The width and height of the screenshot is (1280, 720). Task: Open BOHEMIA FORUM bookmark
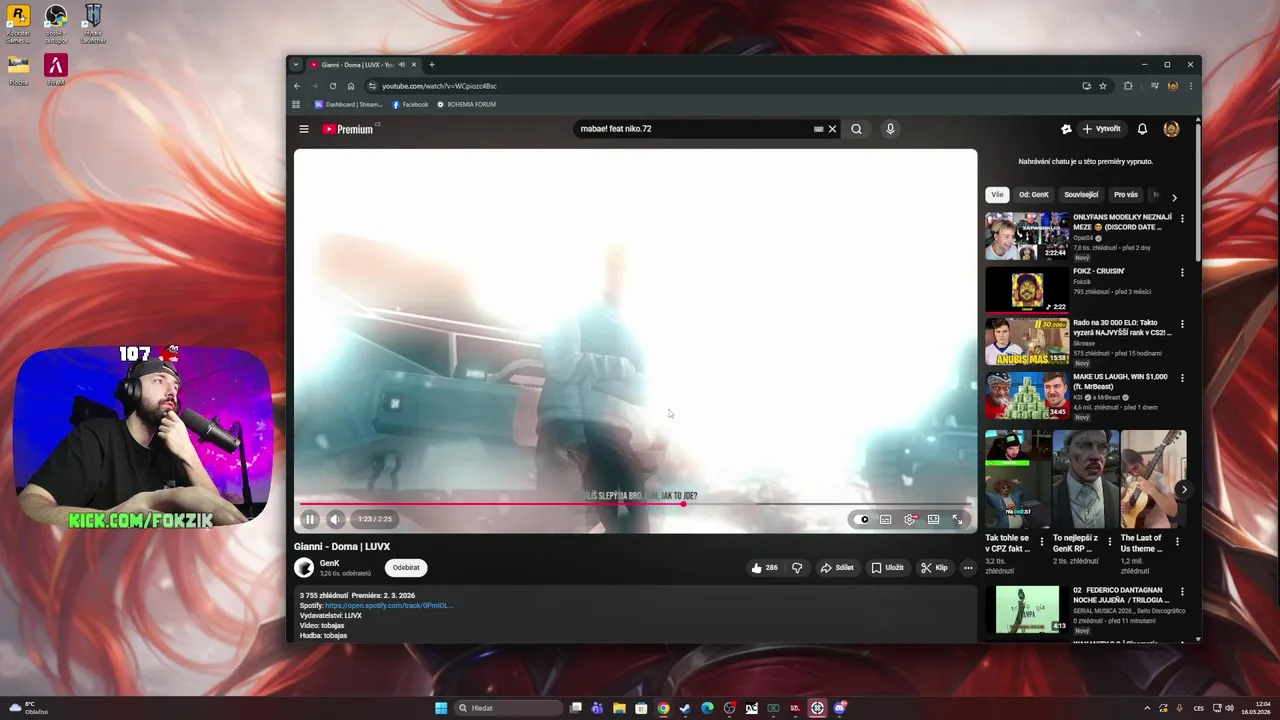(x=466, y=104)
